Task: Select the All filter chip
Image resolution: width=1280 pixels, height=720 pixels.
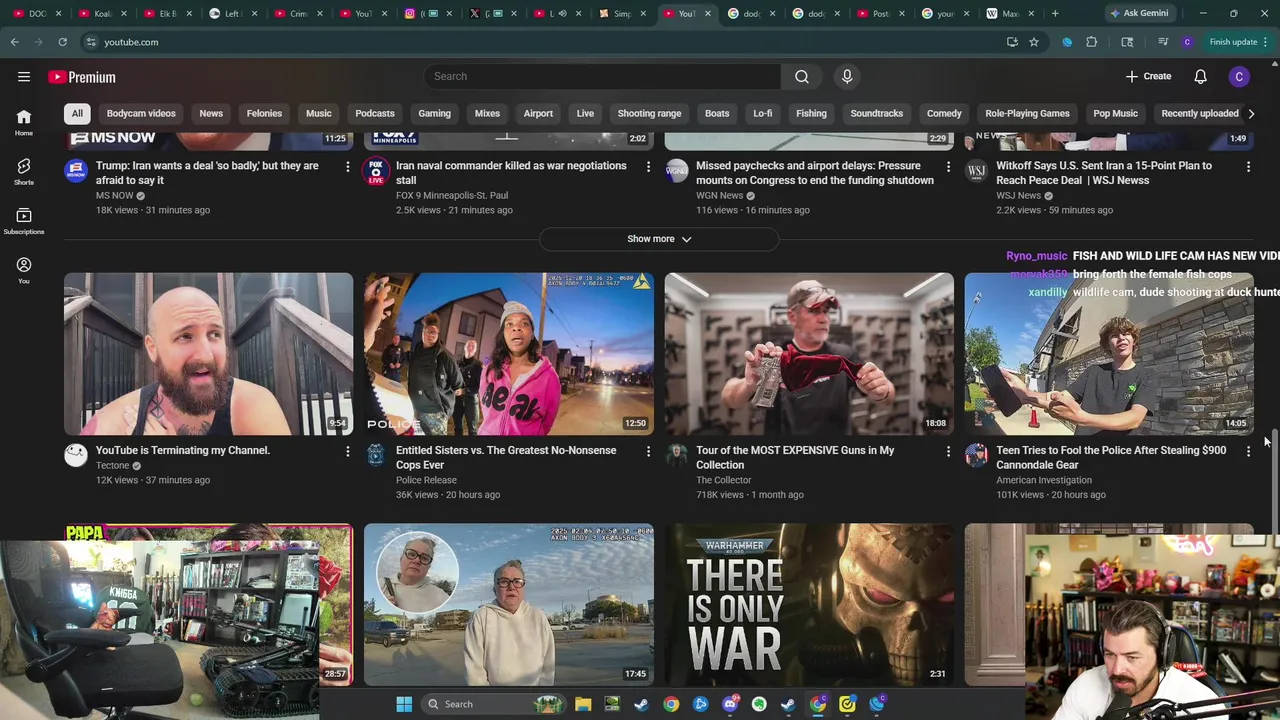Action: pyautogui.click(x=77, y=113)
